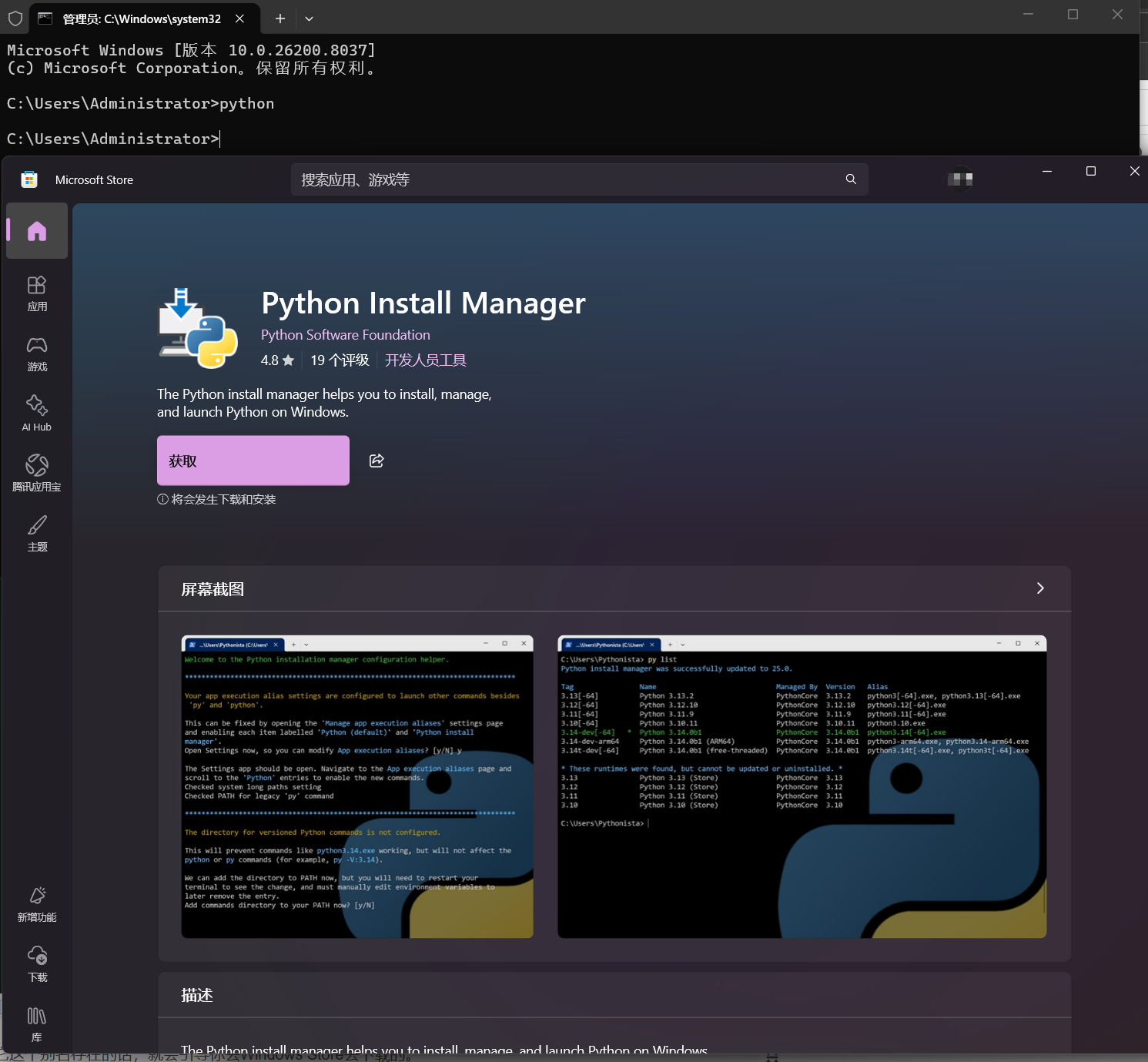The image size is (1148, 1062).
Task: Show 新增功能 (What's new) page
Action: [x=37, y=905]
